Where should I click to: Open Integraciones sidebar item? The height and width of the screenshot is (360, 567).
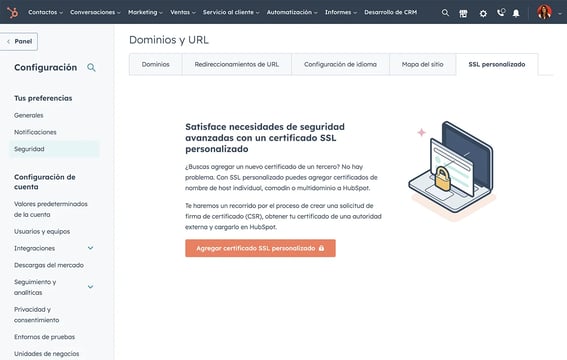[x=34, y=248]
